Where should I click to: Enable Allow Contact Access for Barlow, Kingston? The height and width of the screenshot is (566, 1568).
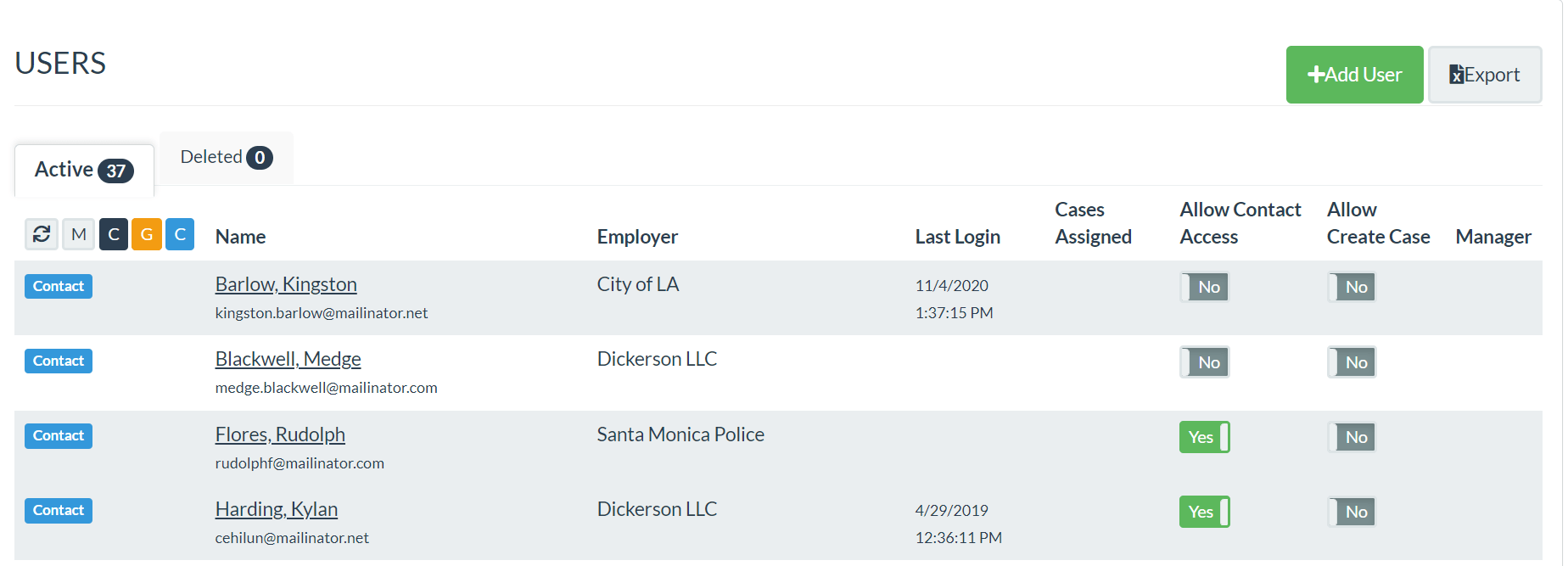[x=1204, y=287]
